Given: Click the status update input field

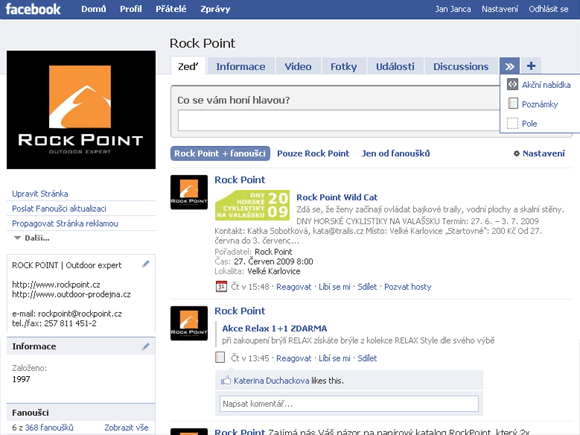Looking at the screenshot, I should pyautogui.click(x=338, y=121).
